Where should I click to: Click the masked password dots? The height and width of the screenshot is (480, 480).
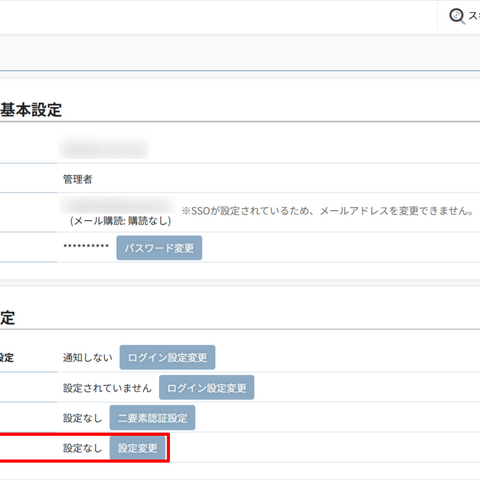(x=86, y=246)
